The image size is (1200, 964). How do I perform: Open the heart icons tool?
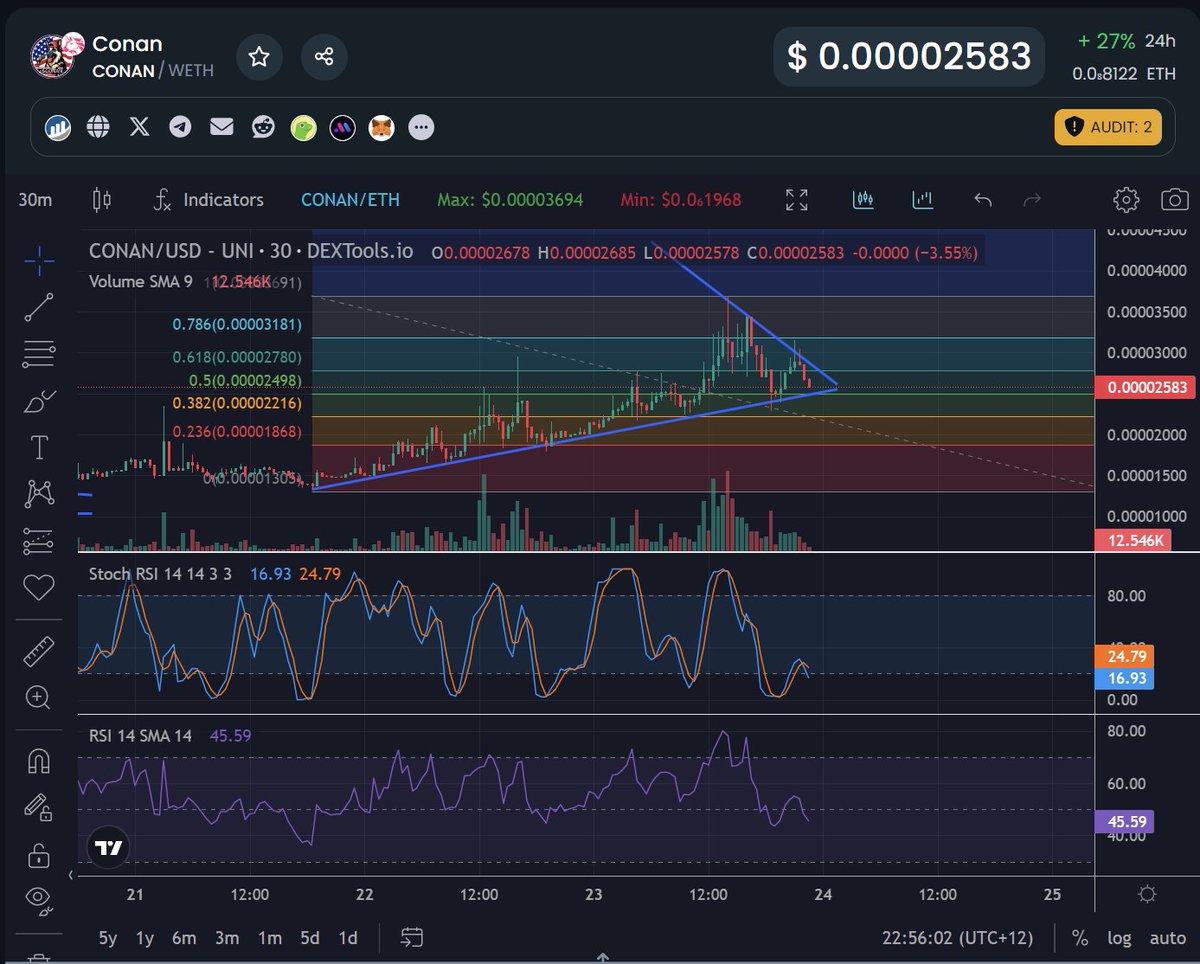39,587
